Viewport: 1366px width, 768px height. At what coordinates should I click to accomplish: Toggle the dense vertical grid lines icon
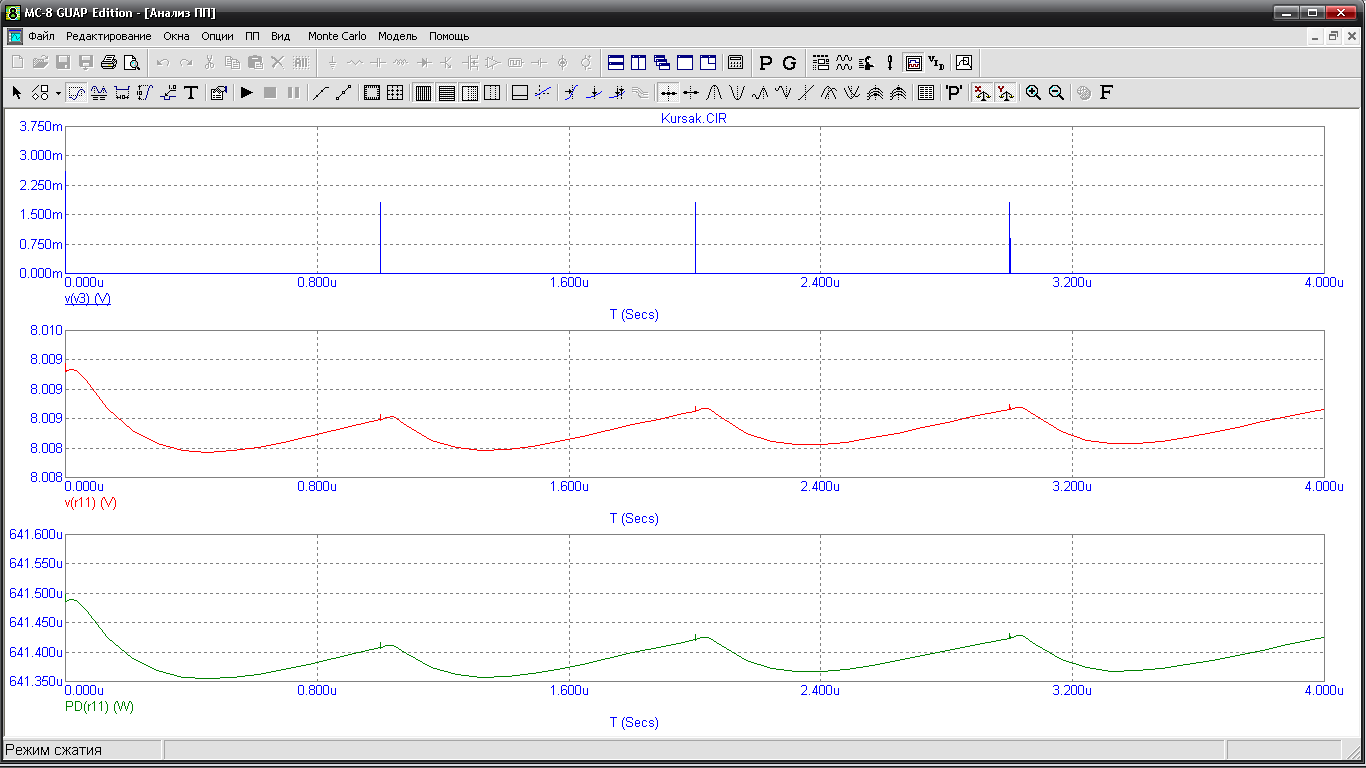click(423, 92)
